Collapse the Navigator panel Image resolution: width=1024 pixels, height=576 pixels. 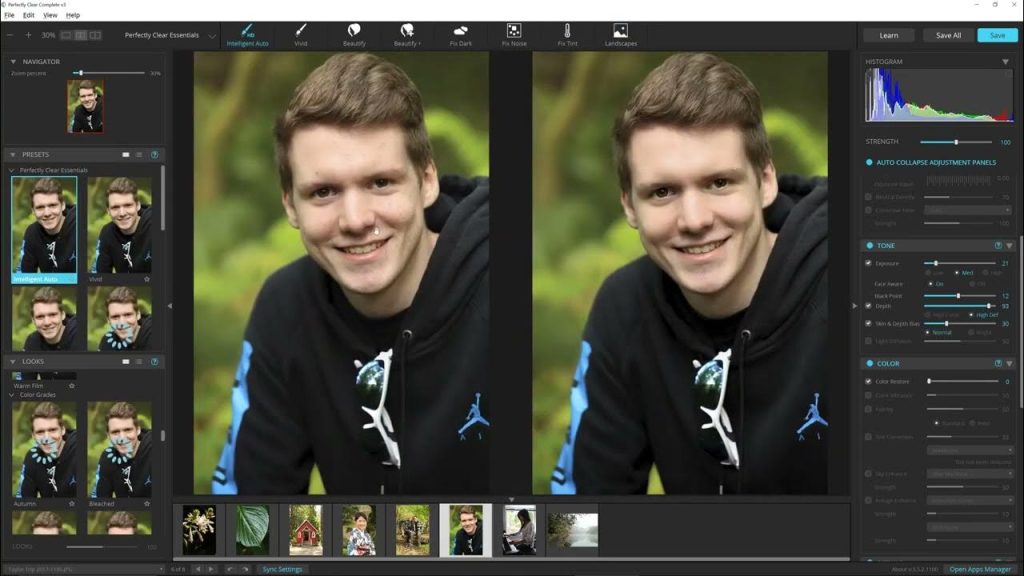coord(13,61)
